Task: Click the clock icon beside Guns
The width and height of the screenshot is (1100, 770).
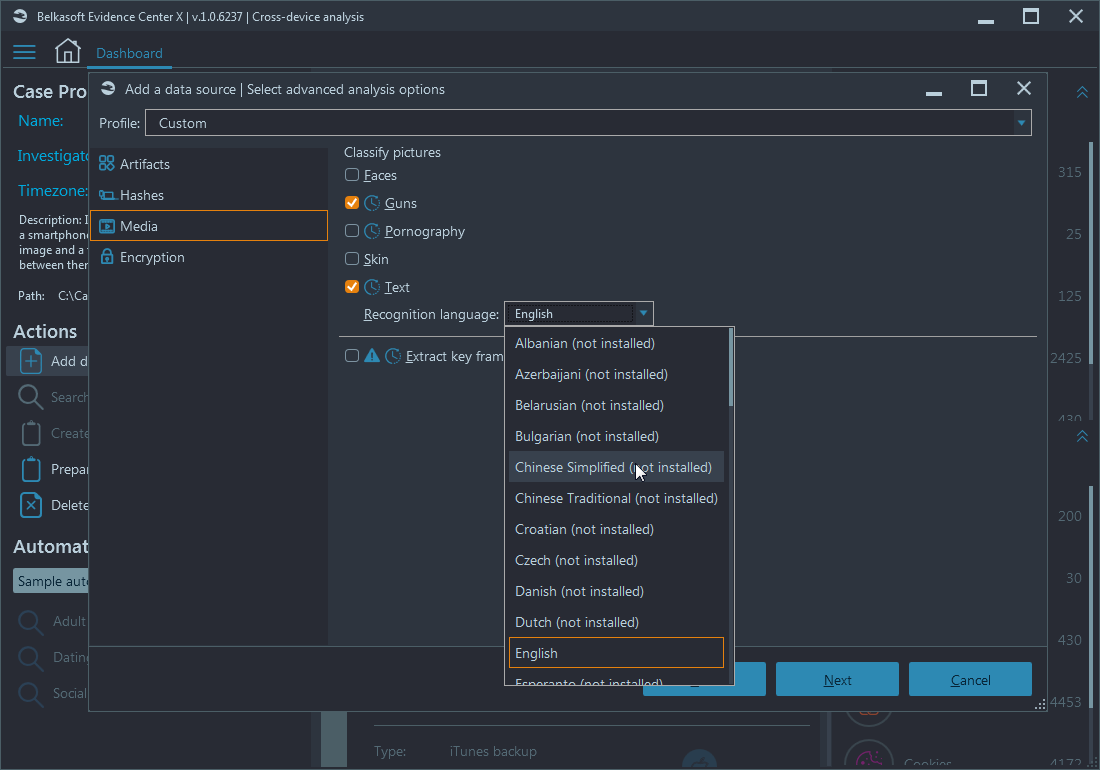Action: coord(372,203)
